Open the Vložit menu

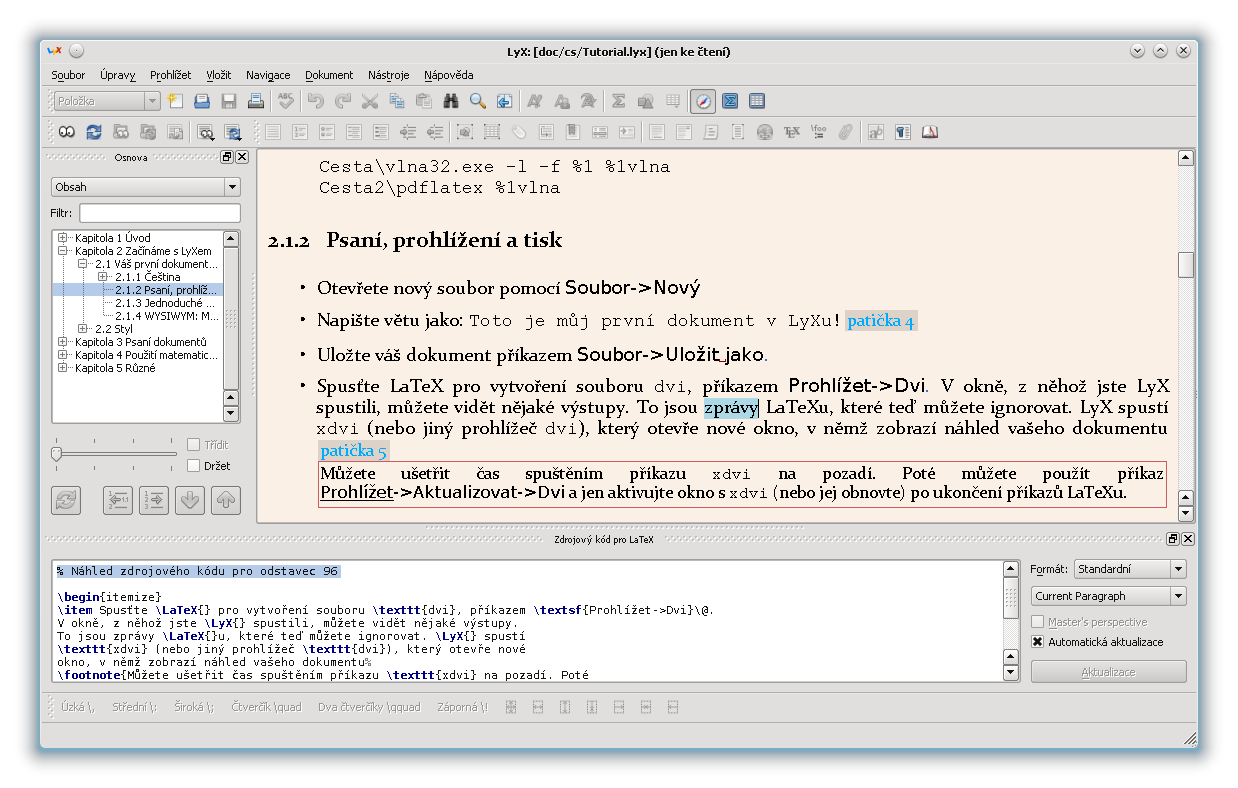tap(219, 75)
